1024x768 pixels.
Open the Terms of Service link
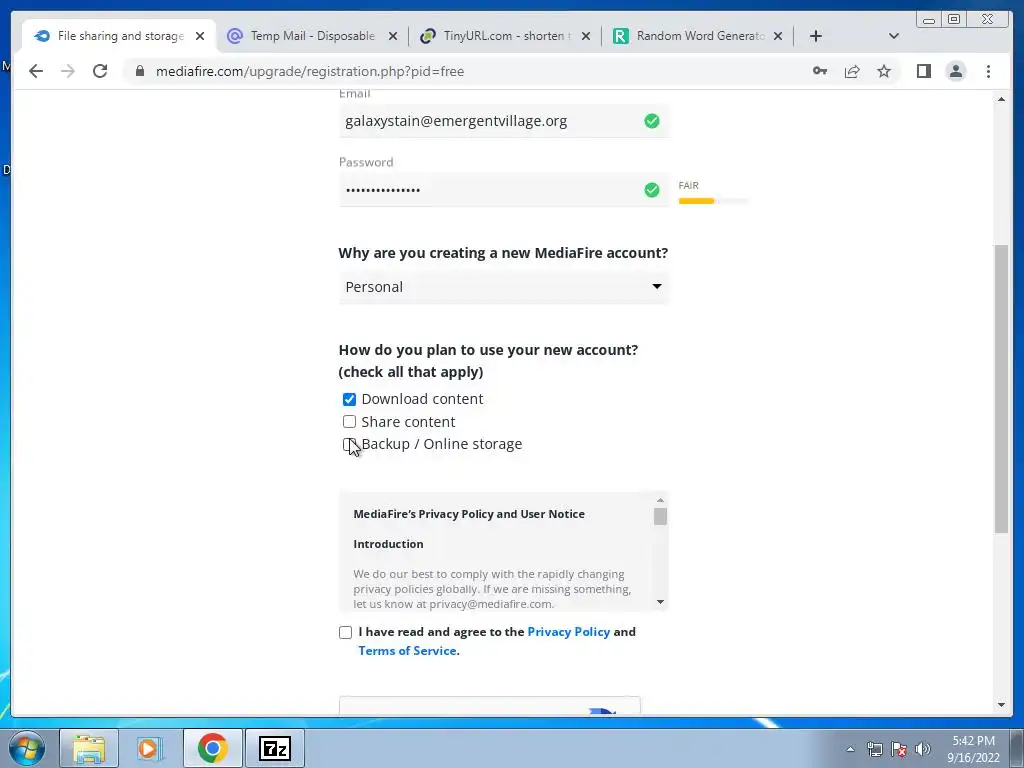[x=407, y=650]
